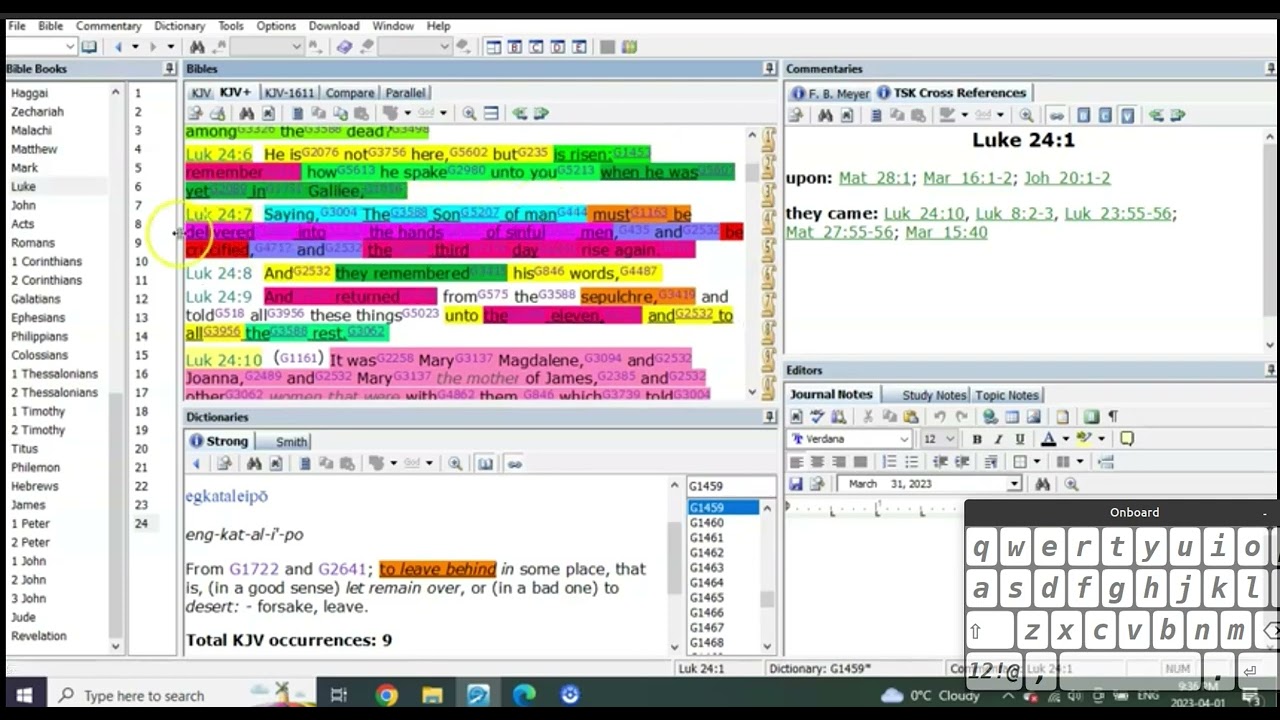Click the binoculars search icon in Dictionaries toolbar
1280x720 pixels.
[x=254, y=464]
